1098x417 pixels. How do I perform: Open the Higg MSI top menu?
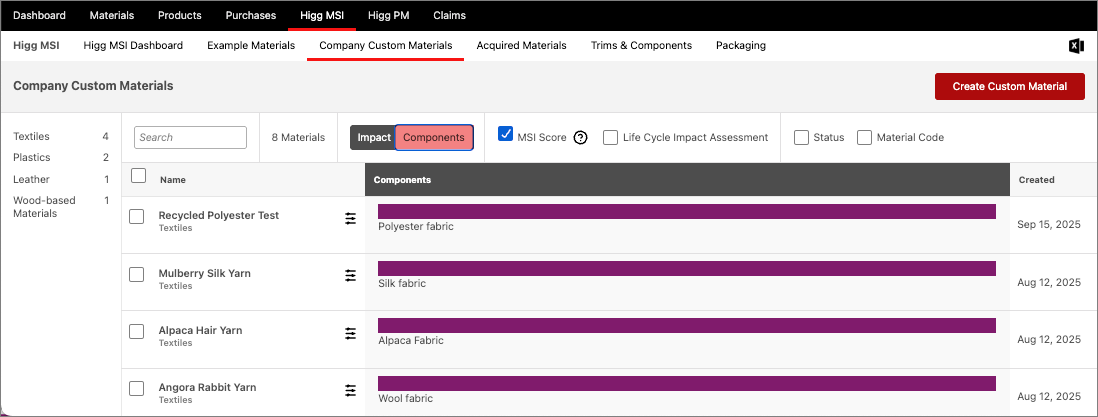coord(322,15)
